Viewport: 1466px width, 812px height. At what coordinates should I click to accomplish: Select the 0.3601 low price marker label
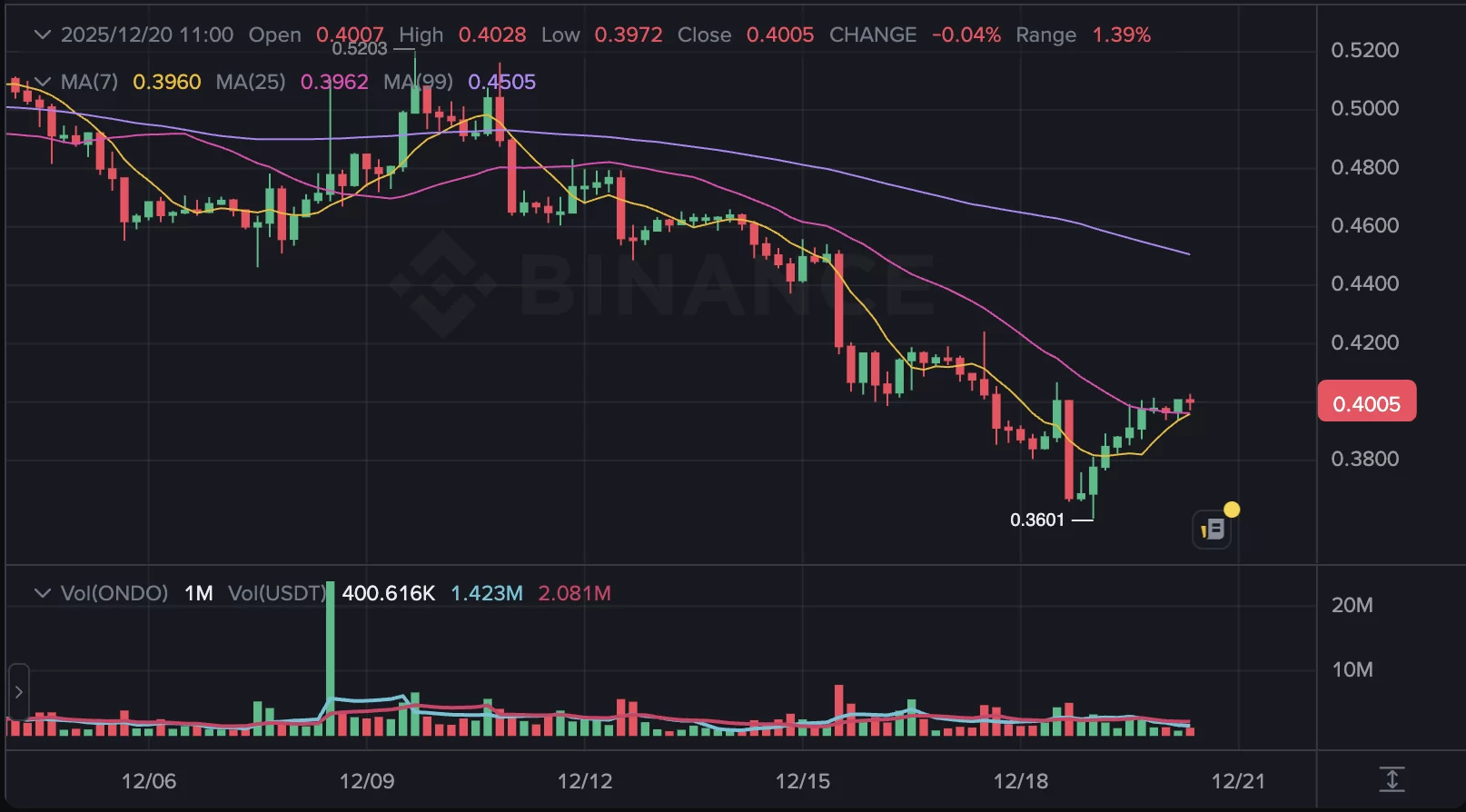1038,520
